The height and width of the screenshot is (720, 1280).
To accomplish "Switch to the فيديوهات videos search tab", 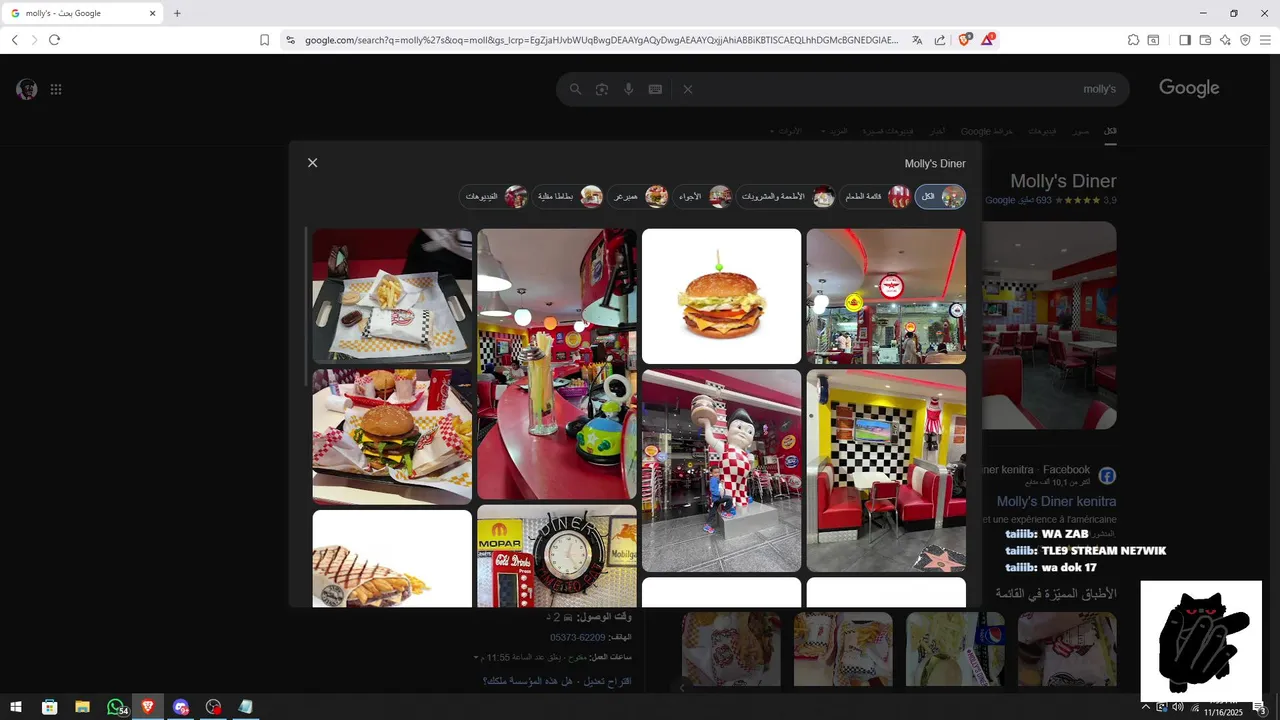I will (1042, 132).
